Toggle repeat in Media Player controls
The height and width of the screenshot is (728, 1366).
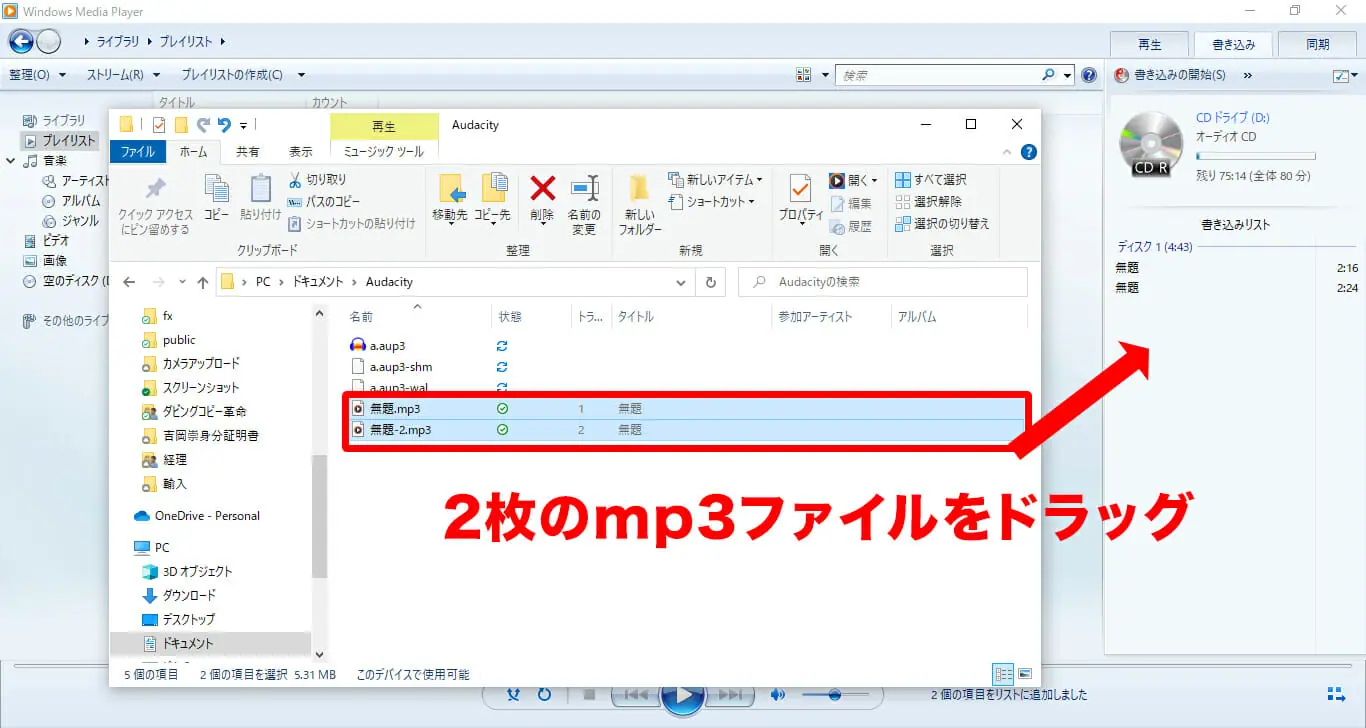coord(544,694)
